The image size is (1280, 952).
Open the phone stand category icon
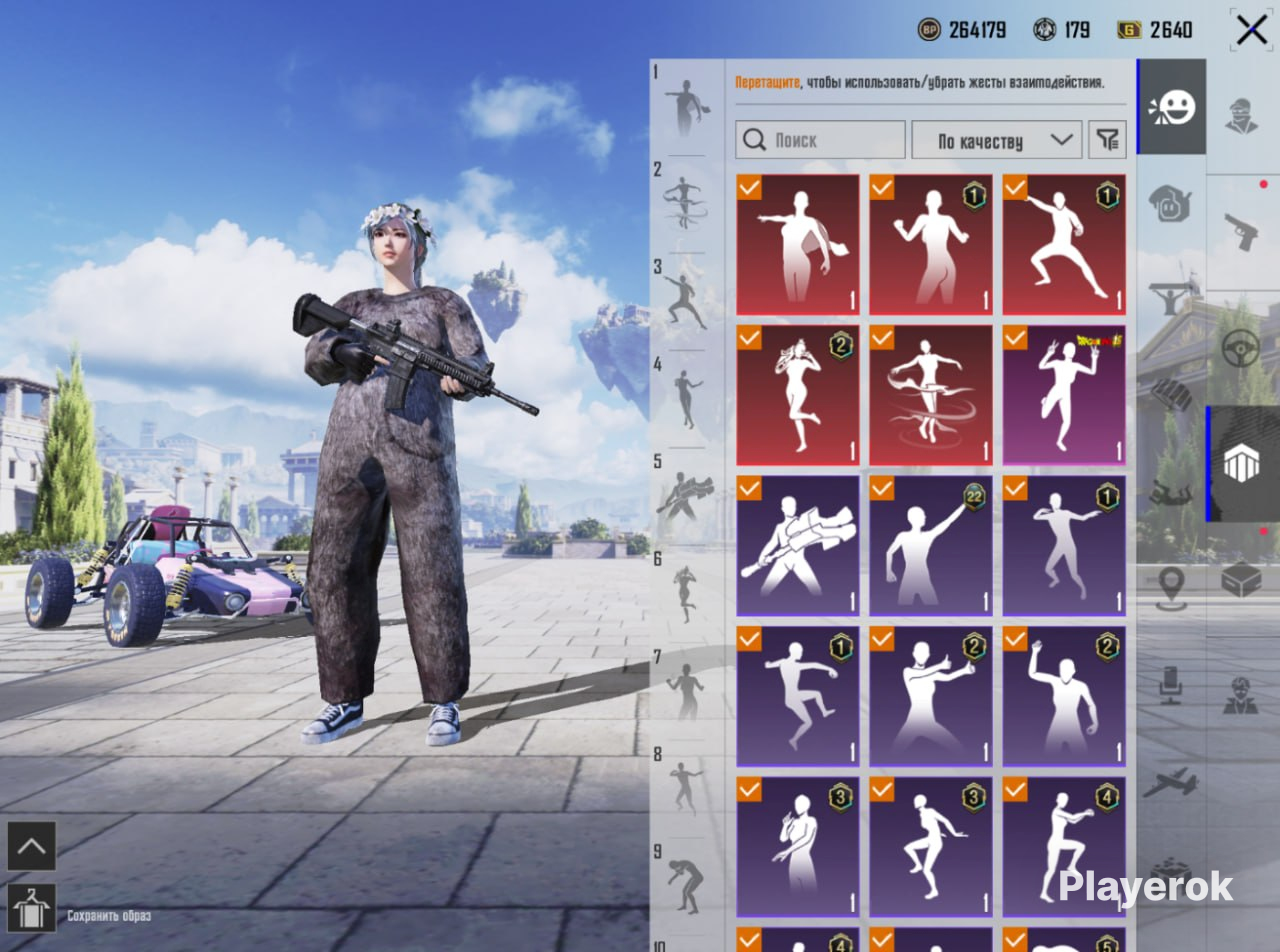tap(1172, 685)
